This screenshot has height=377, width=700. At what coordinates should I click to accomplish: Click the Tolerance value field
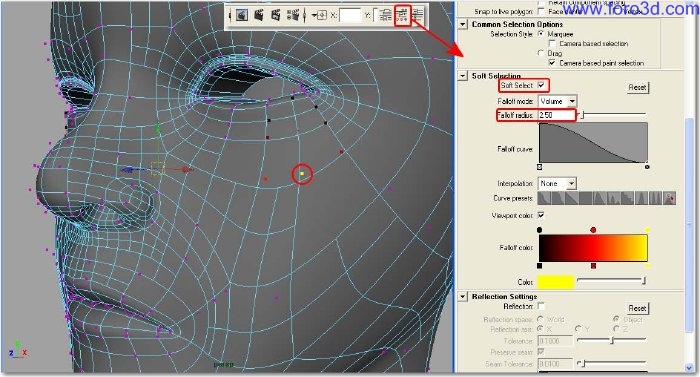(x=556, y=341)
